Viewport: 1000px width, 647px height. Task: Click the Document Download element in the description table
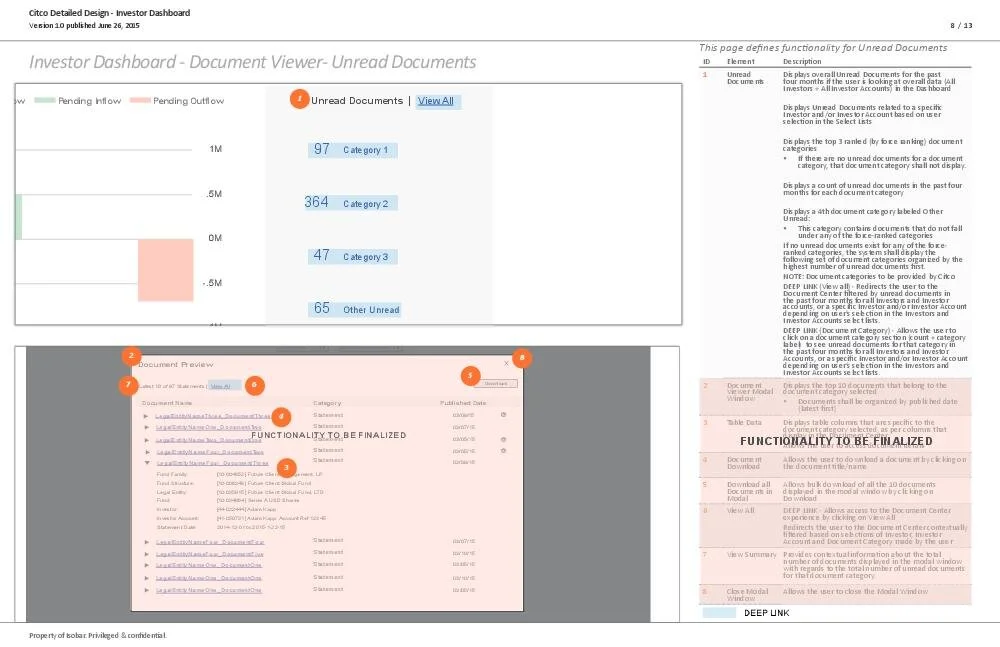(744, 463)
